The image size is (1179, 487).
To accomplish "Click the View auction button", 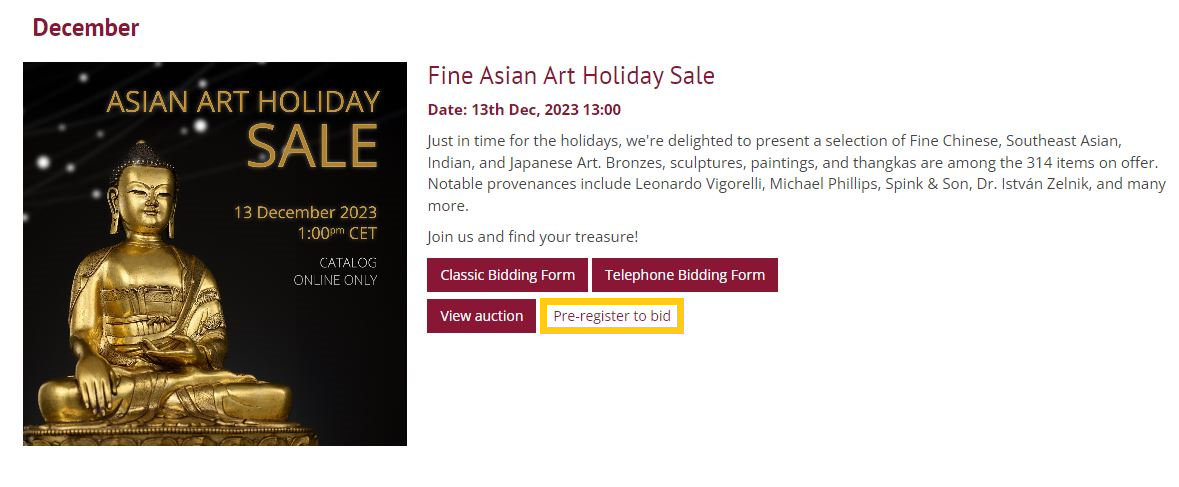I will [x=481, y=316].
